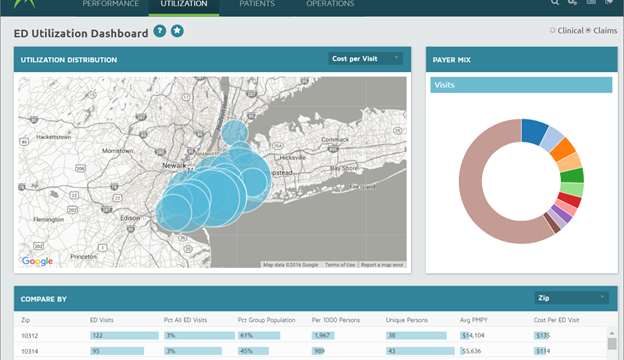Click the light green donut segment

click(572, 189)
